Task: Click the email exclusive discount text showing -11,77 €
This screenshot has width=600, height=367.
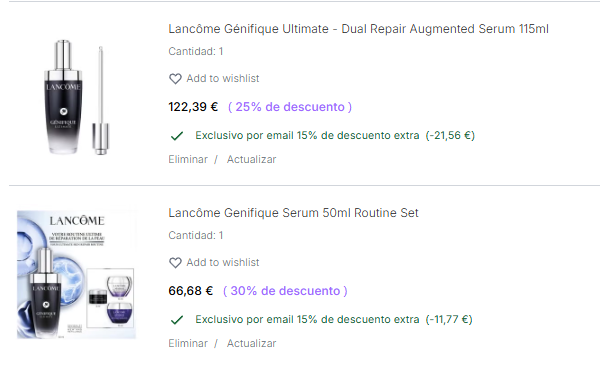Action: (334, 320)
